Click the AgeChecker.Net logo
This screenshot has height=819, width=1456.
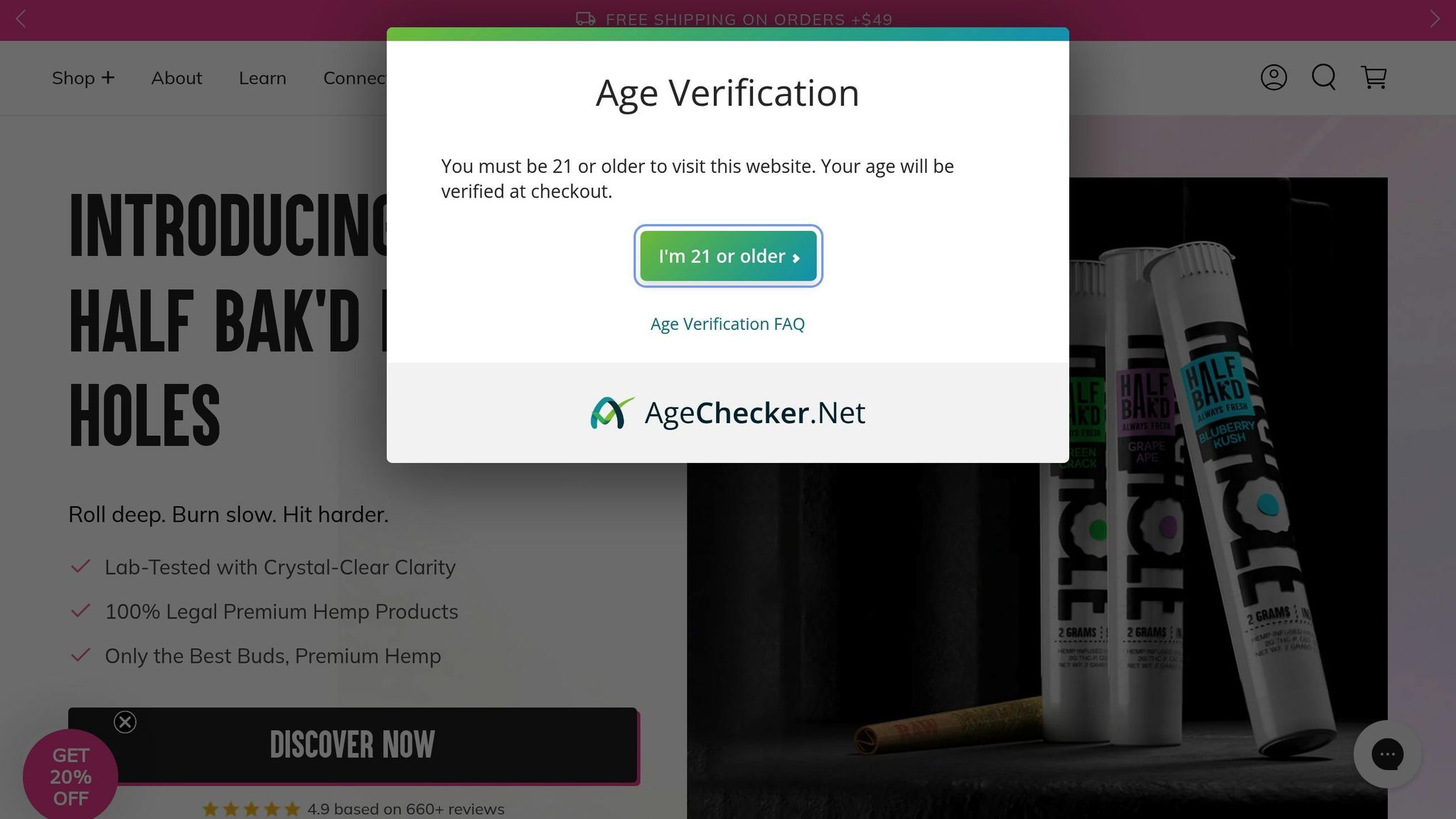coord(727,413)
